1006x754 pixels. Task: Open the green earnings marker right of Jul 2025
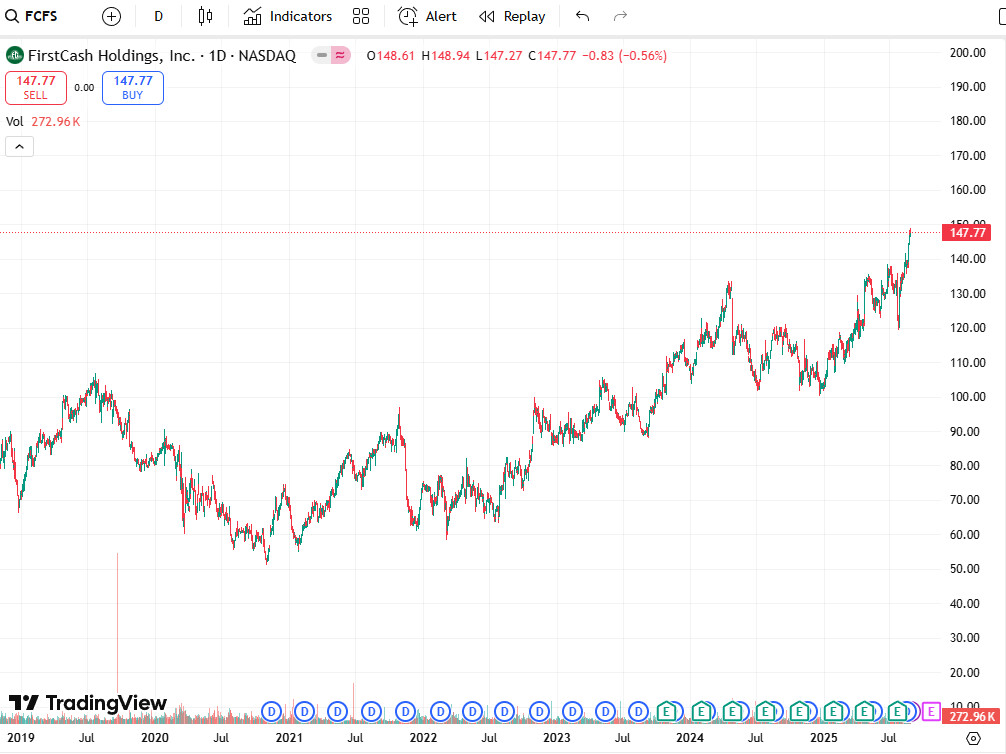click(x=898, y=712)
